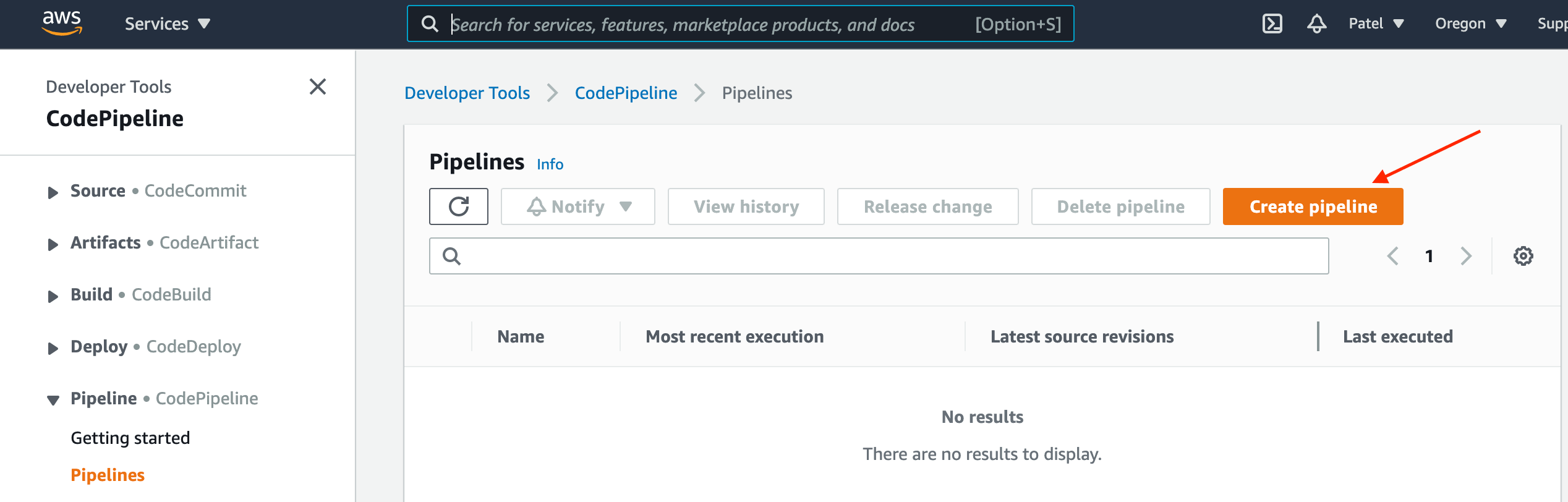1568x502 pixels.
Task: Click the AWS logo home icon
Action: tap(62, 23)
